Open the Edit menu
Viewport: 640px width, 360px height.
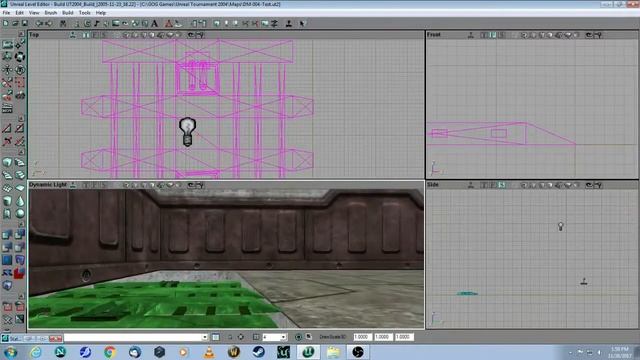pos(19,13)
